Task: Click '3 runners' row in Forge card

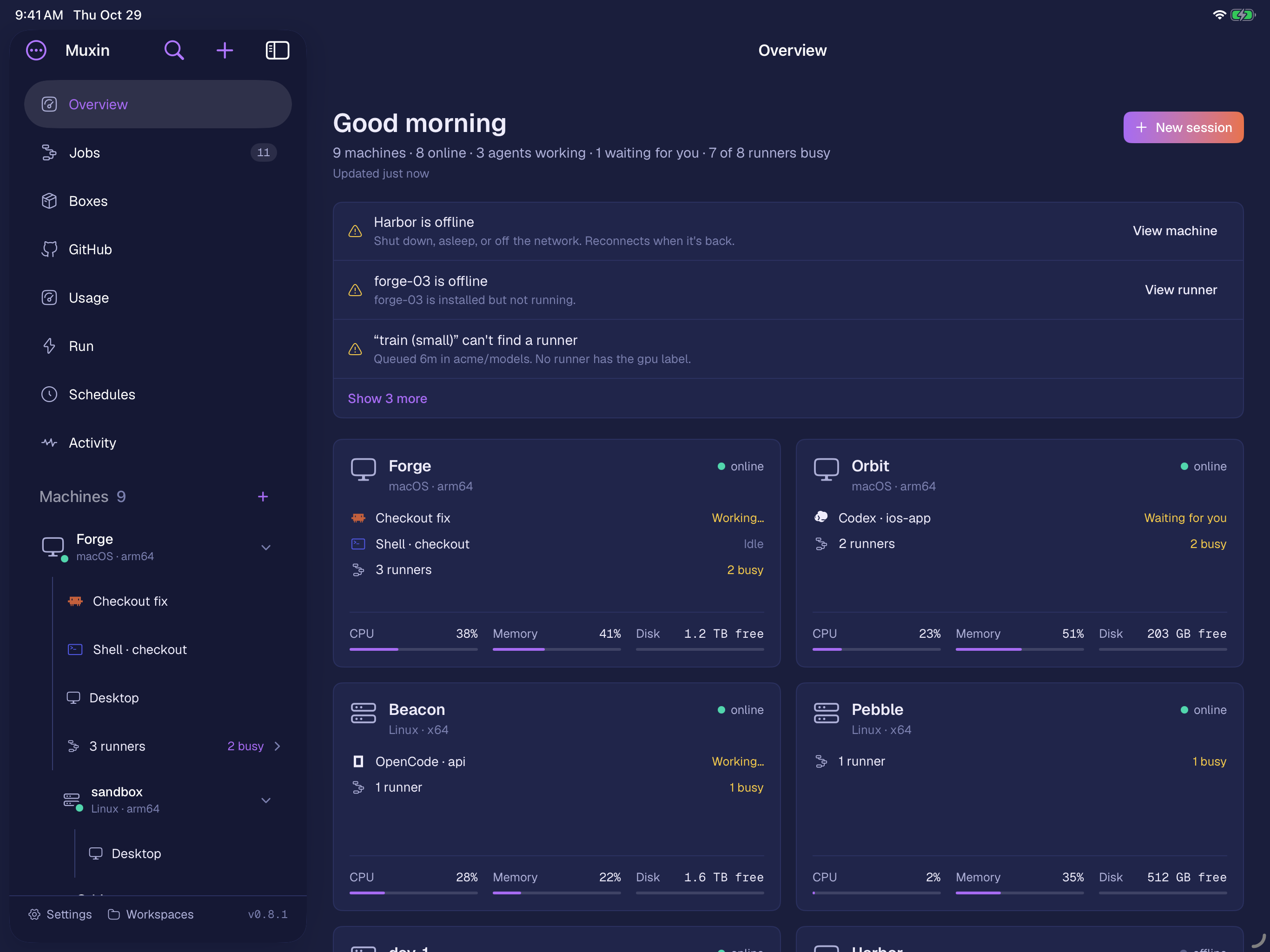Action: [557, 569]
